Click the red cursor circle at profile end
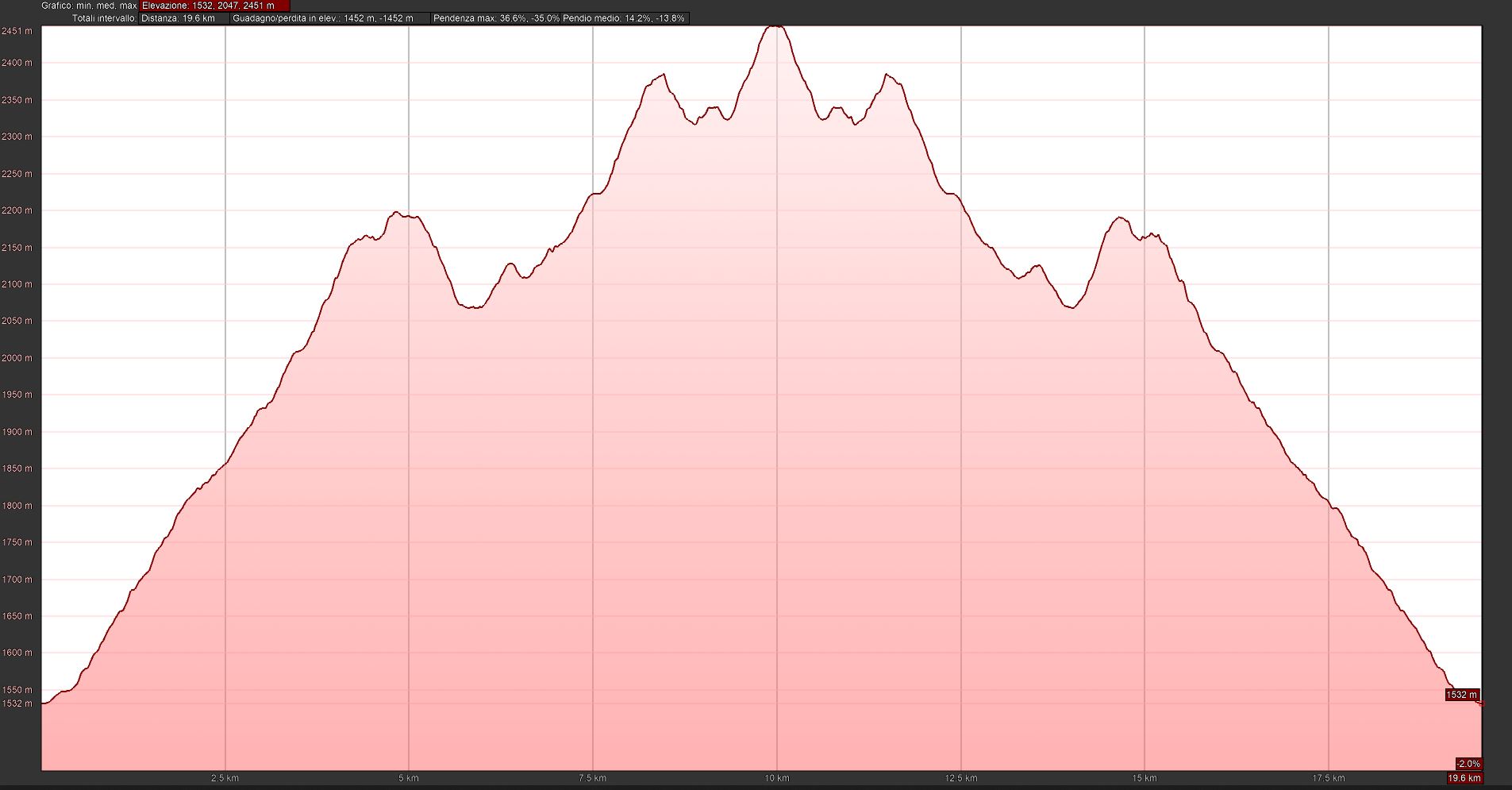The image size is (1512, 790). pyautogui.click(x=1480, y=703)
